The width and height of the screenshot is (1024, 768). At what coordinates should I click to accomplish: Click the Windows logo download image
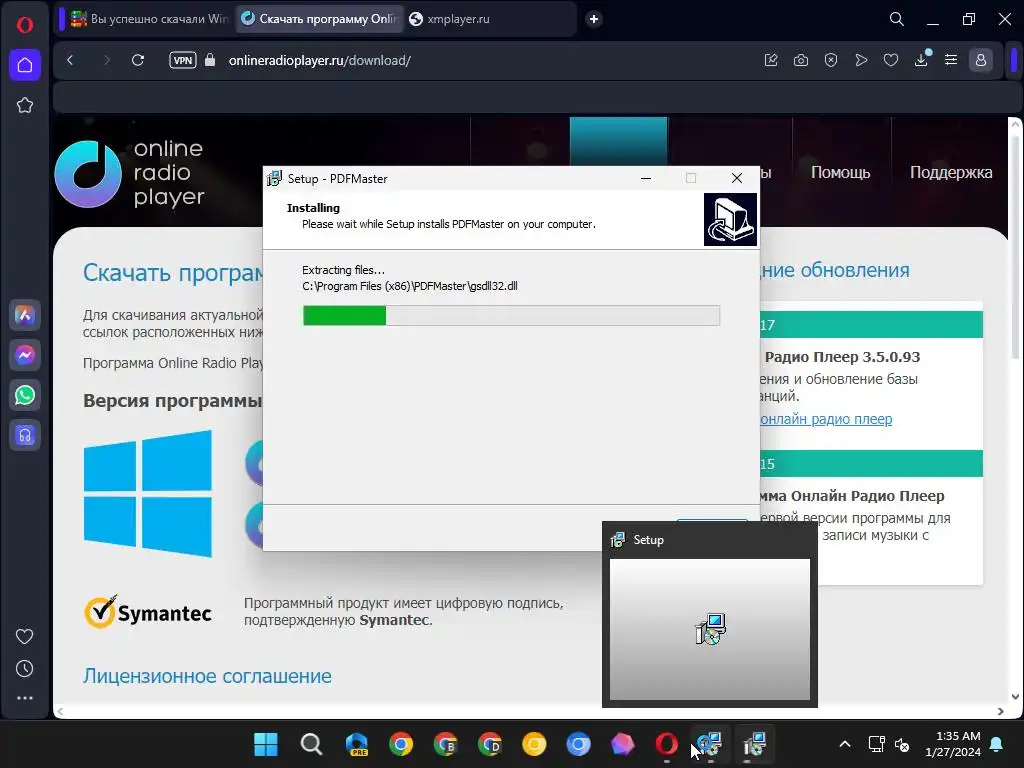(x=148, y=494)
